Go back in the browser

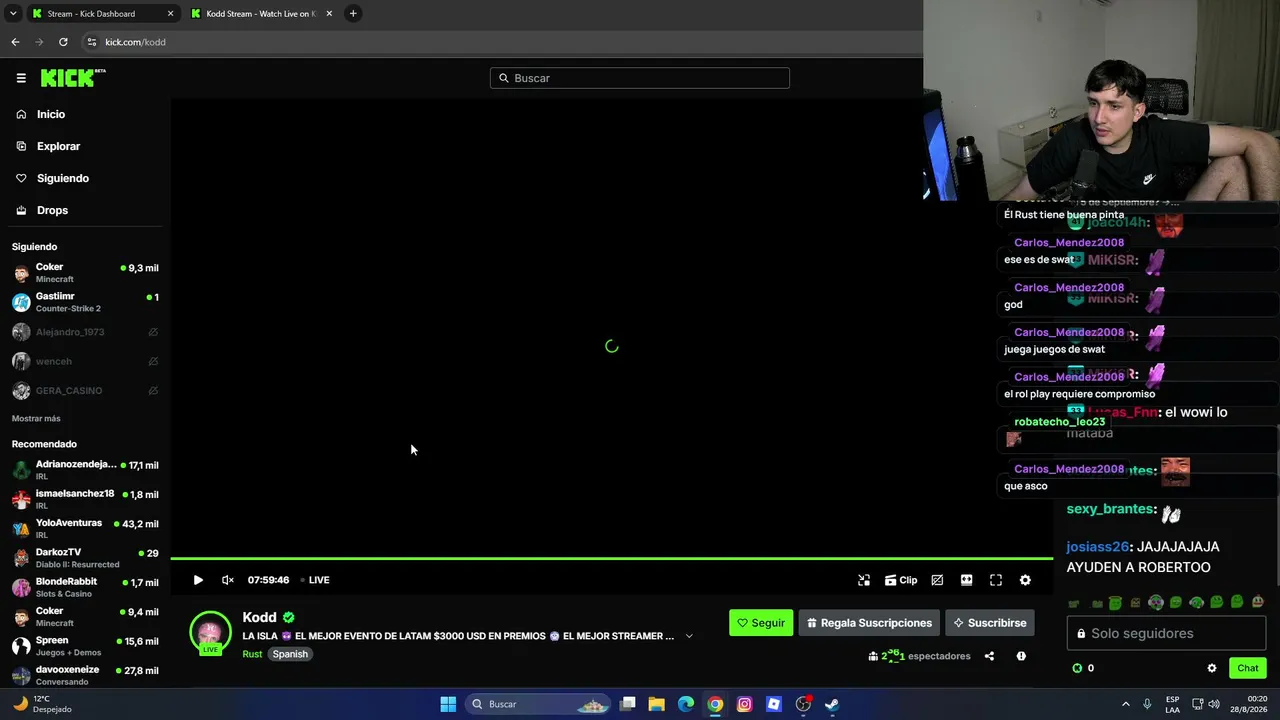click(15, 42)
